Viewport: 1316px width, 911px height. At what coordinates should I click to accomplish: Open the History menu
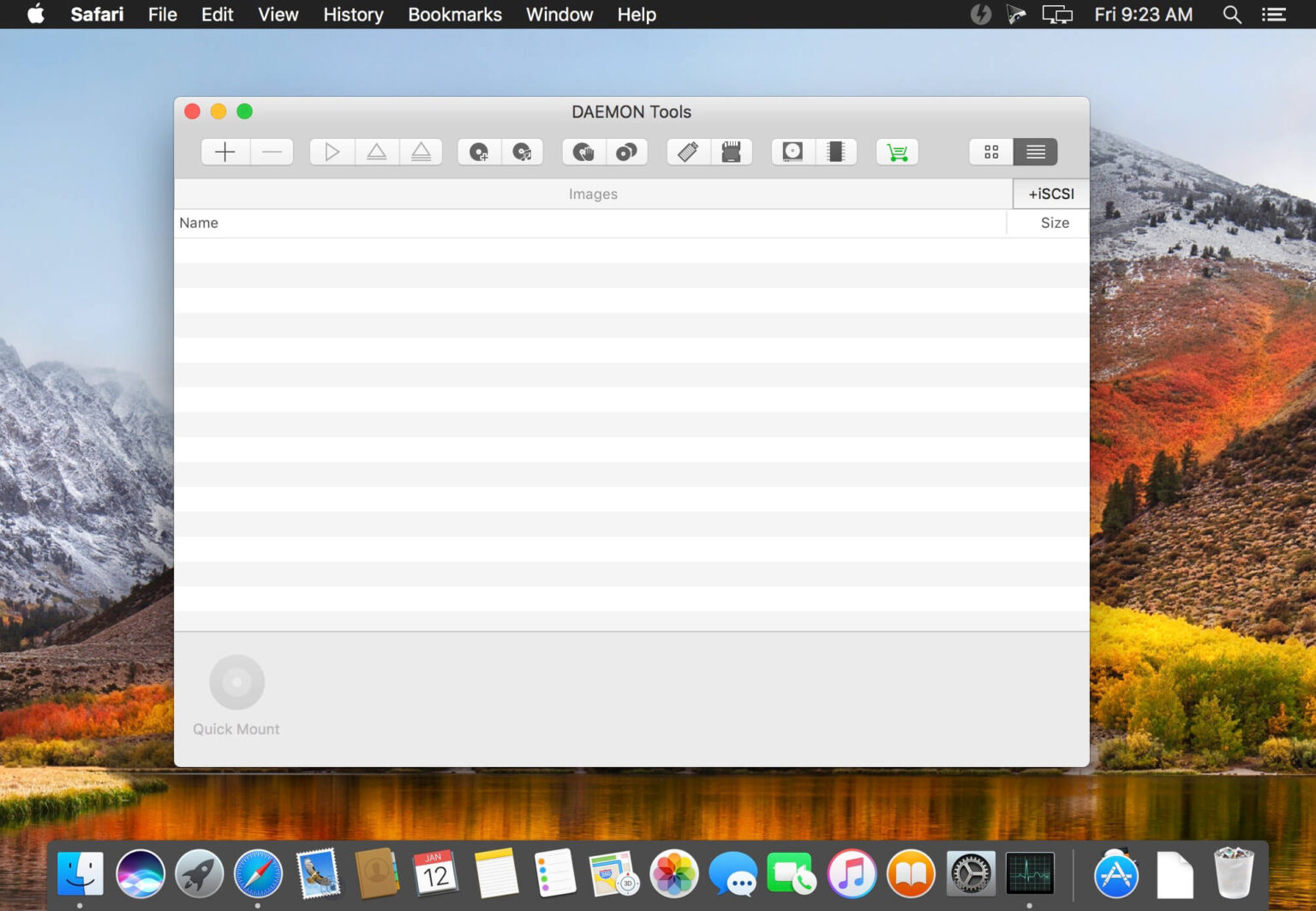(352, 15)
